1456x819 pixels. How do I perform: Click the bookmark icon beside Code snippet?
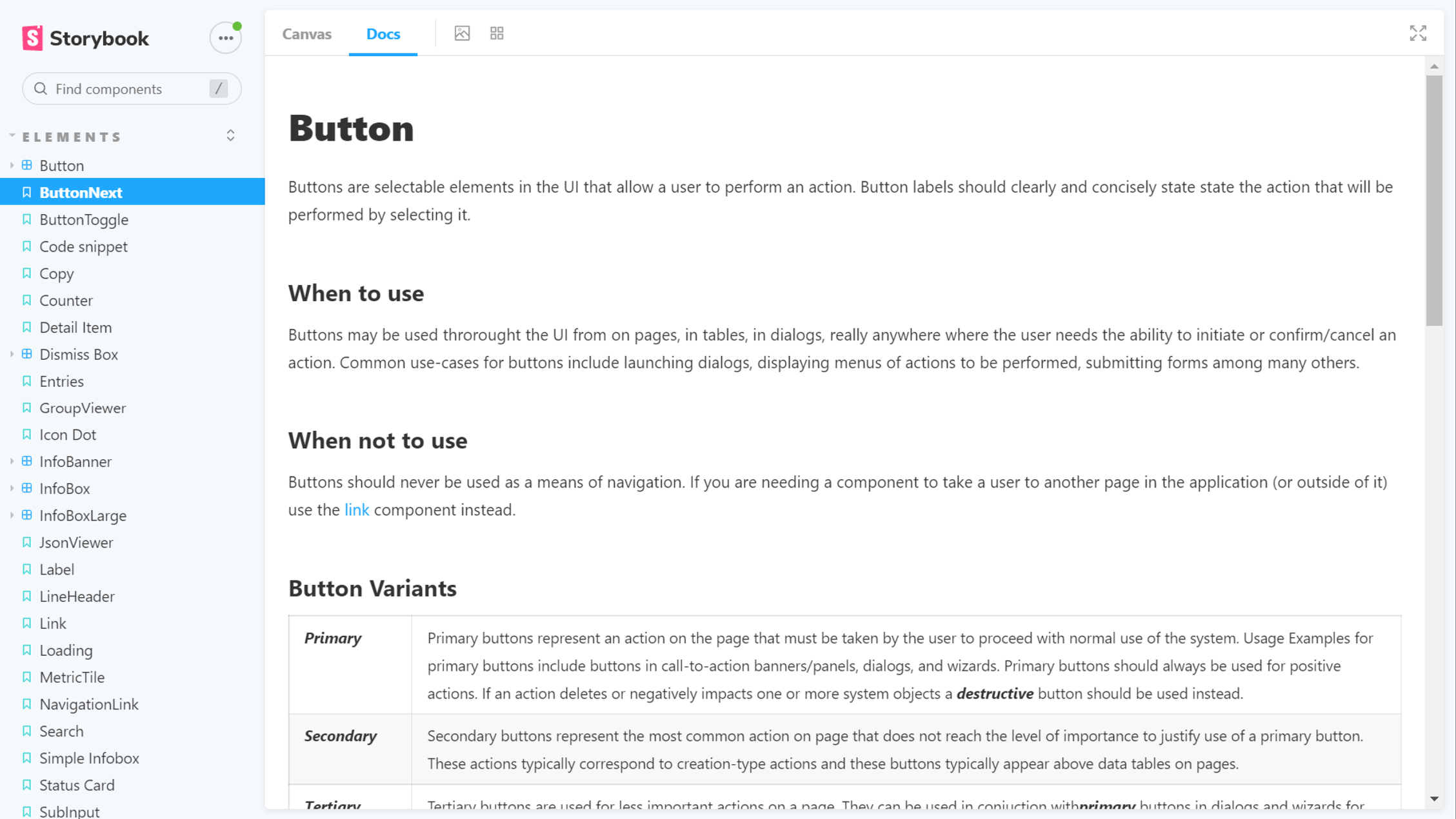26,246
